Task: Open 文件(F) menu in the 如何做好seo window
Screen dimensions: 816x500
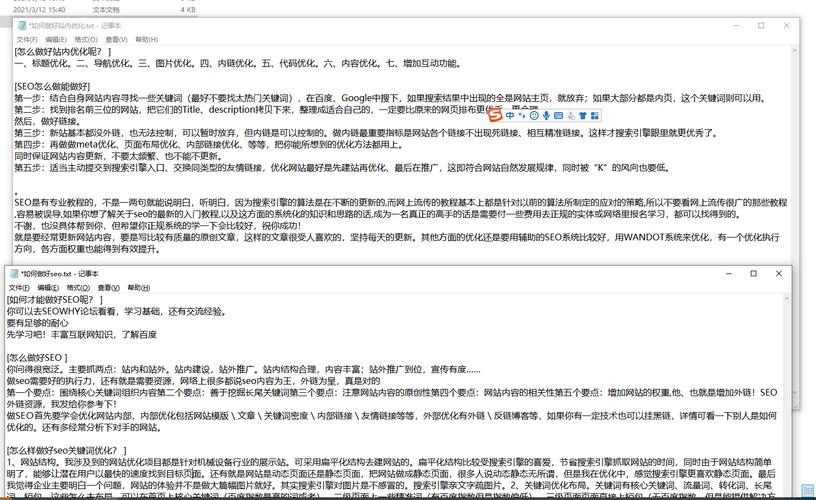Action: click(x=19, y=288)
